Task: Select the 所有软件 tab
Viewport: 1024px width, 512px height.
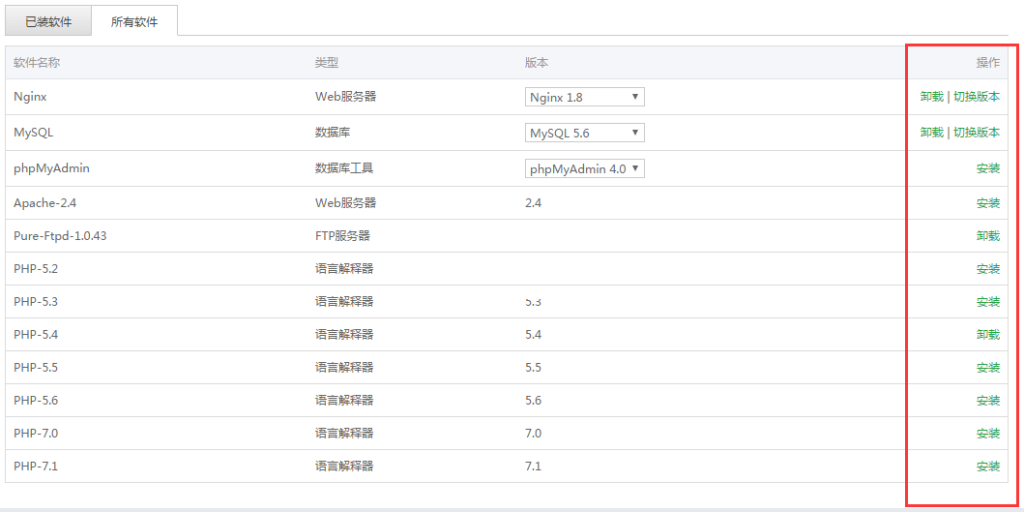Action: click(135, 22)
